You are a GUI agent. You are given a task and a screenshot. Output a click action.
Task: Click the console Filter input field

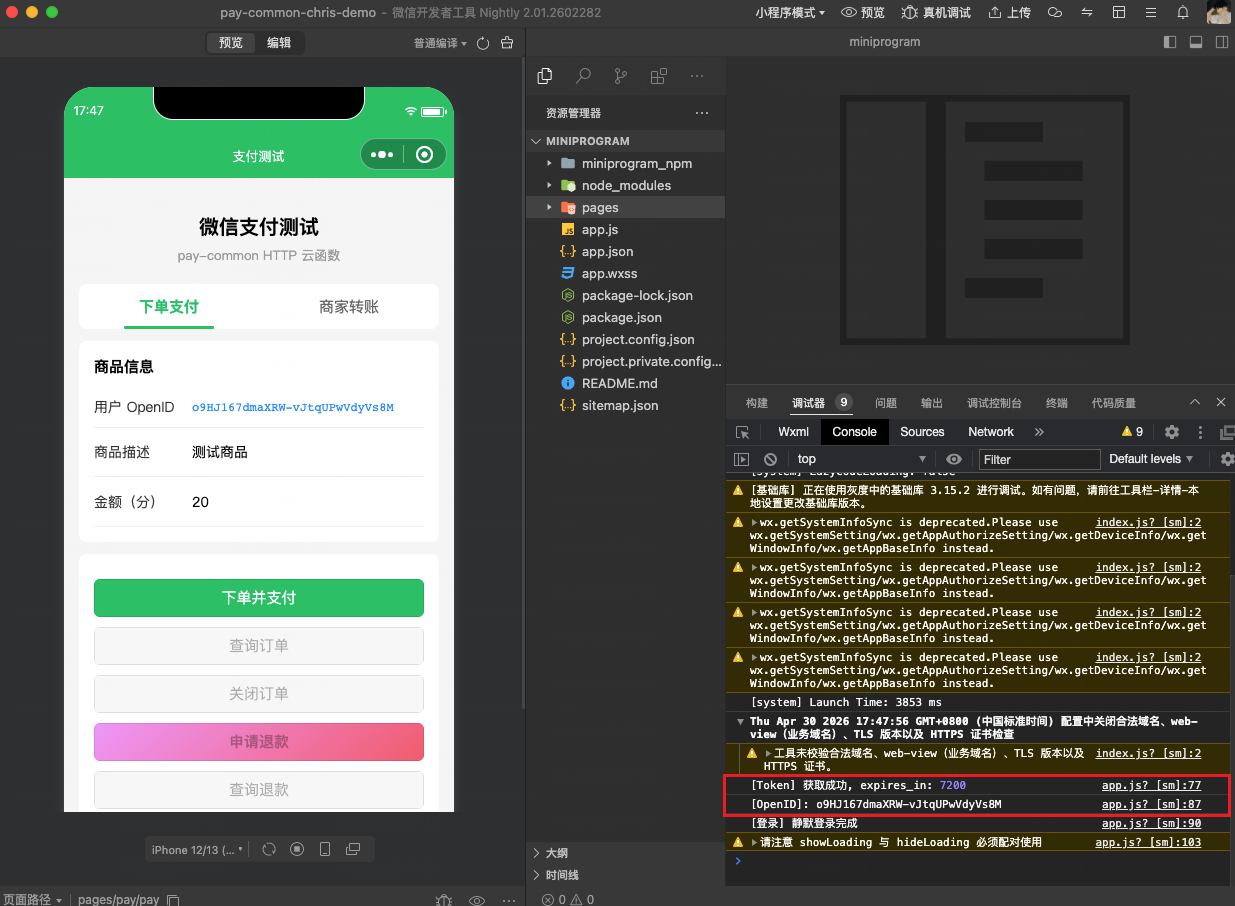tap(1039, 459)
